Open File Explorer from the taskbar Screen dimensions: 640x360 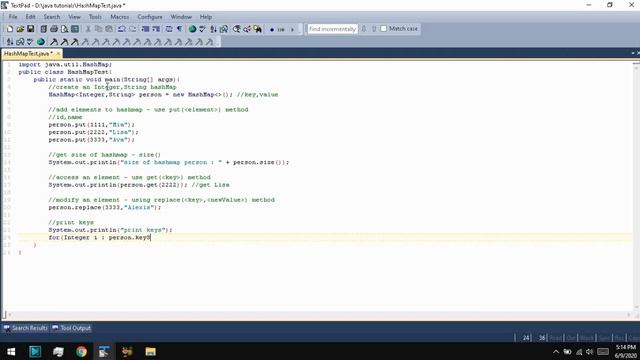151,351
